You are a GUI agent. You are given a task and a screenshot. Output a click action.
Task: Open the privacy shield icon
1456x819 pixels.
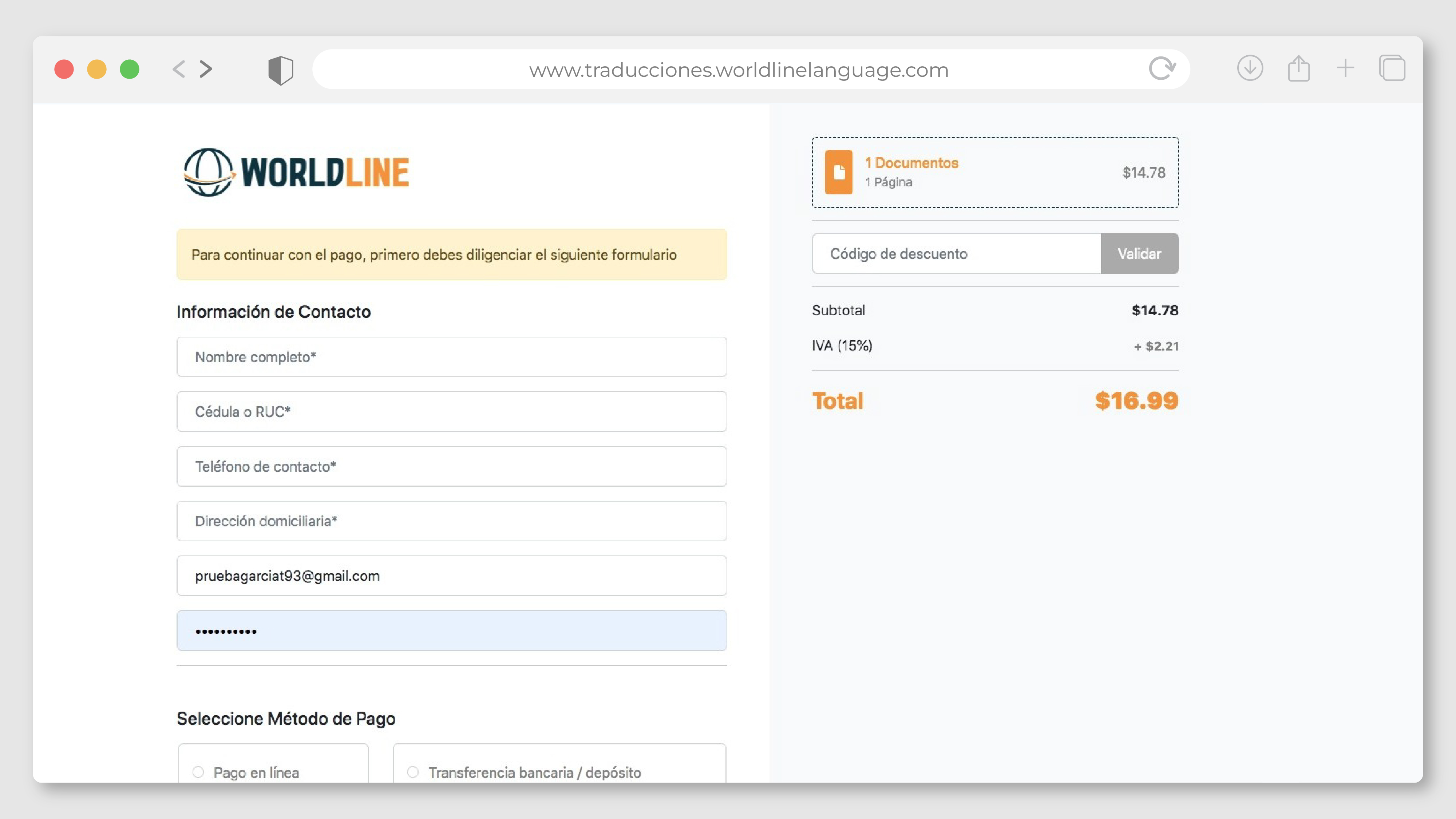[x=280, y=70]
